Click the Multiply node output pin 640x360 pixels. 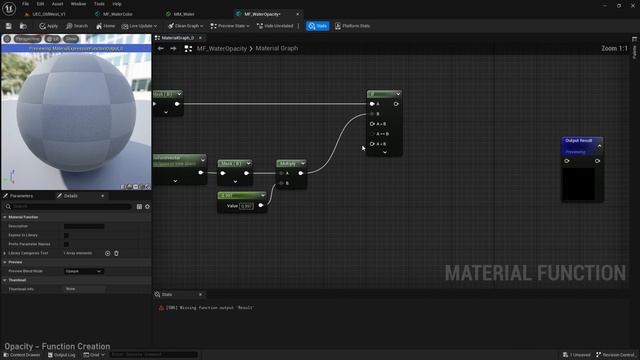[301, 173]
